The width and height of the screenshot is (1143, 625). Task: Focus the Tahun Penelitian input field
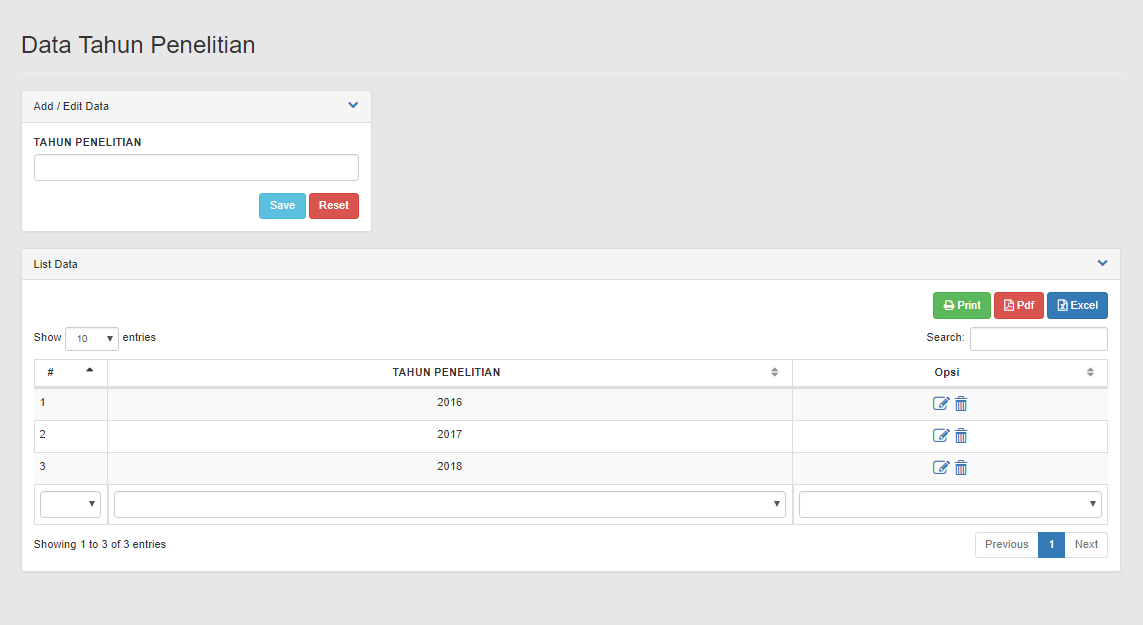pos(196,168)
